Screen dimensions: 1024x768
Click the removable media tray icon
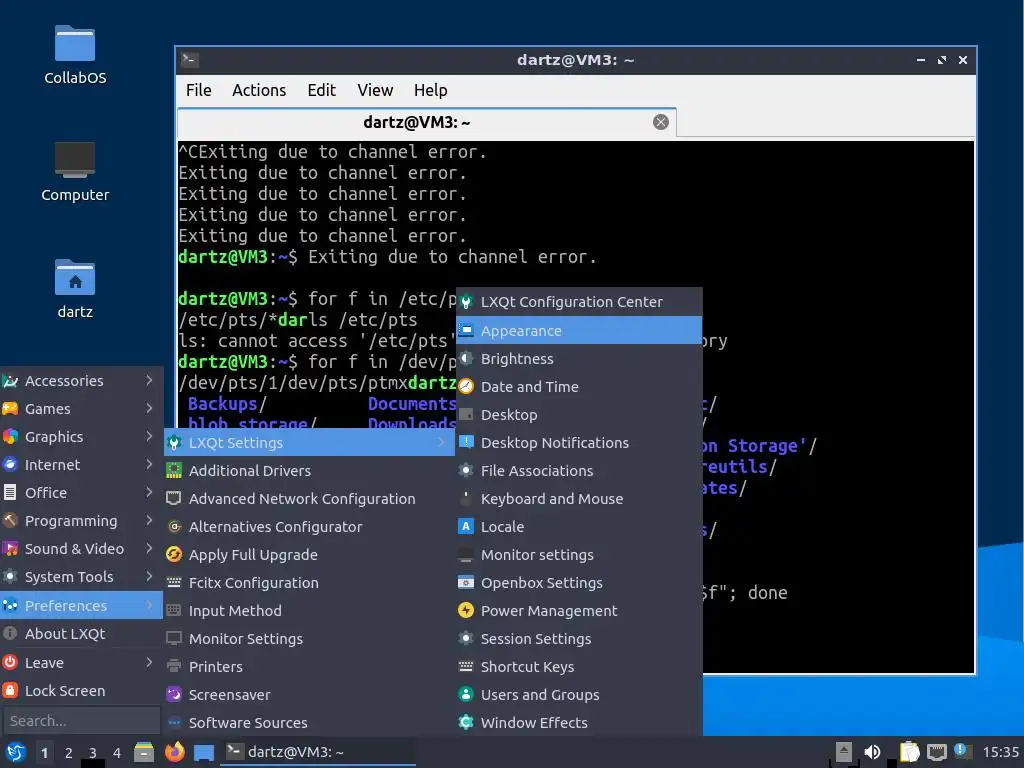tap(843, 752)
